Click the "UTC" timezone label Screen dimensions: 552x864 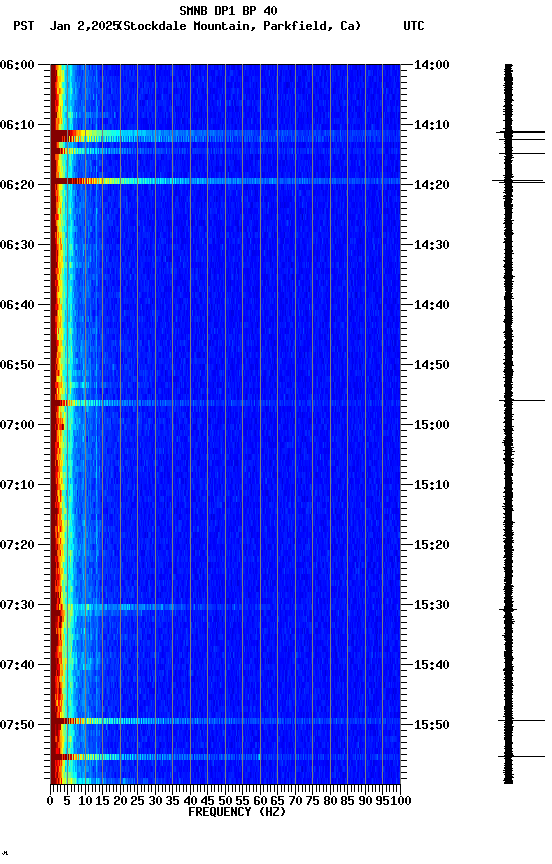pyautogui.click(x=414, y=26)
